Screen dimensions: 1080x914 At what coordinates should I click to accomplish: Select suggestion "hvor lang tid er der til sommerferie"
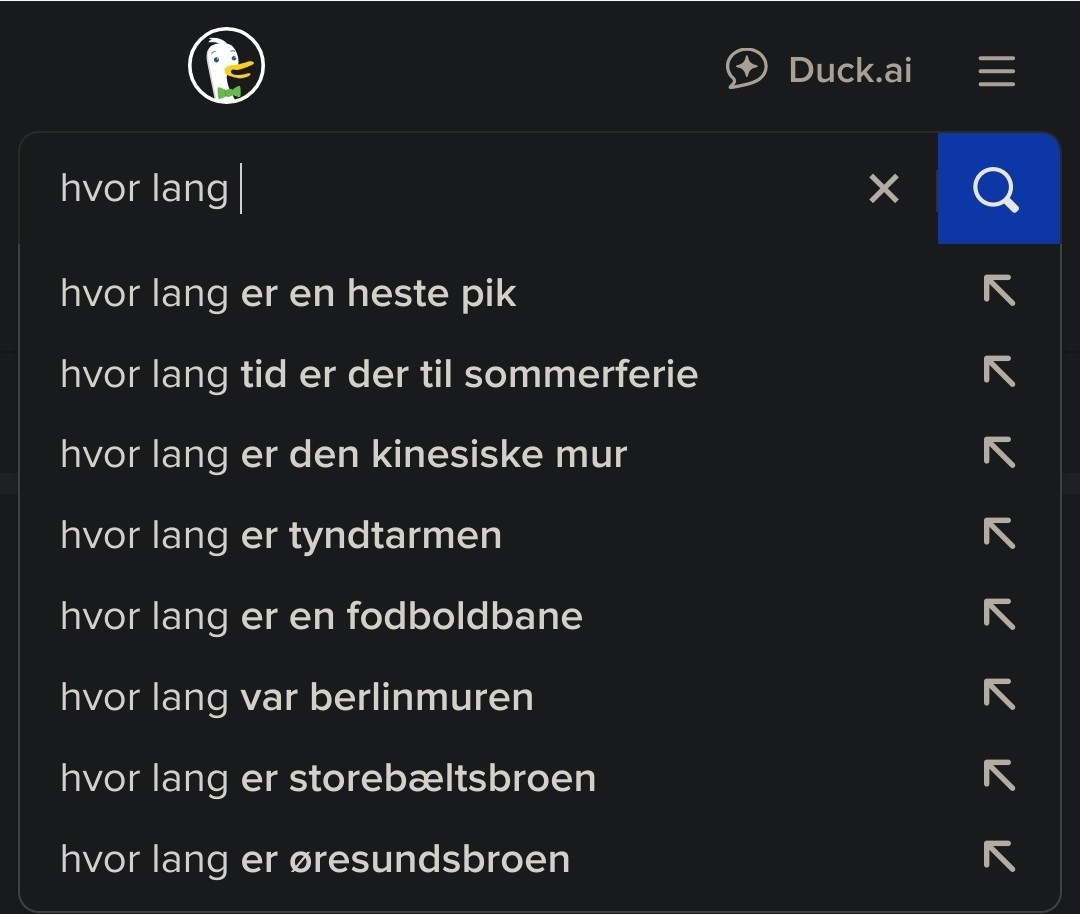379,374
